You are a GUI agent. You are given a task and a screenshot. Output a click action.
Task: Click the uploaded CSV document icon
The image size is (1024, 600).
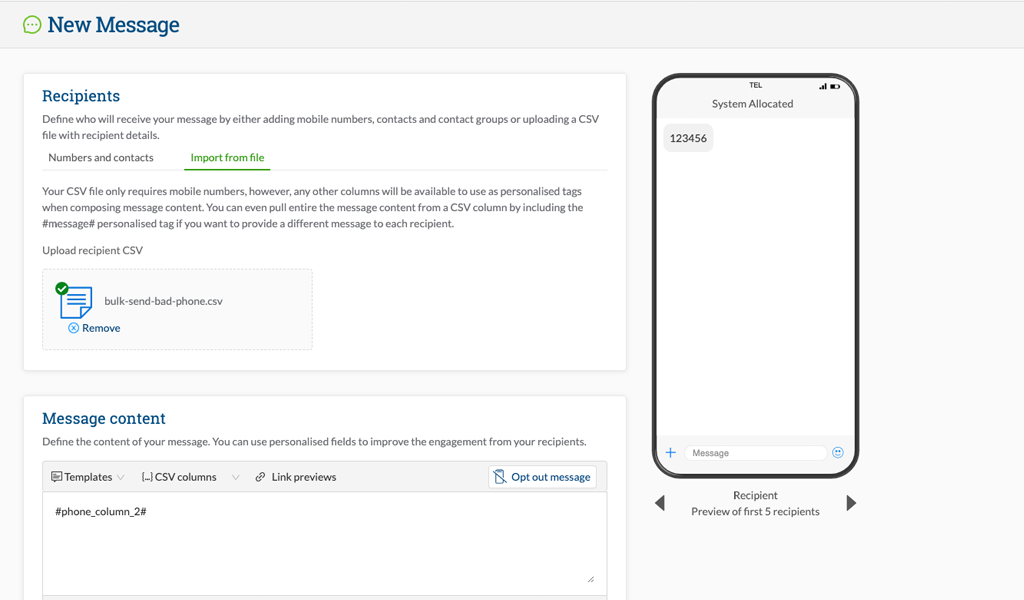tap(77, 302)
